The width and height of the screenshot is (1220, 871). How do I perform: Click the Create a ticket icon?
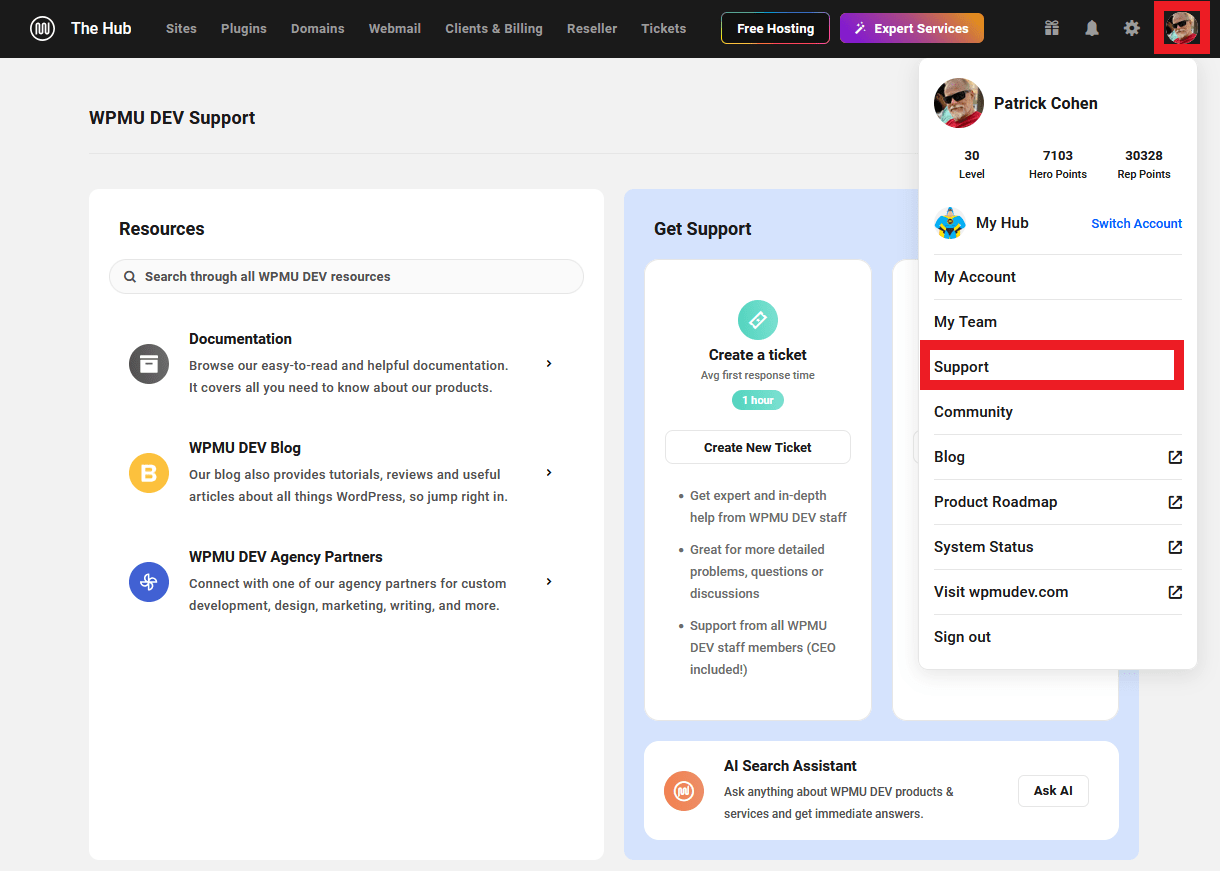point(758,320)
